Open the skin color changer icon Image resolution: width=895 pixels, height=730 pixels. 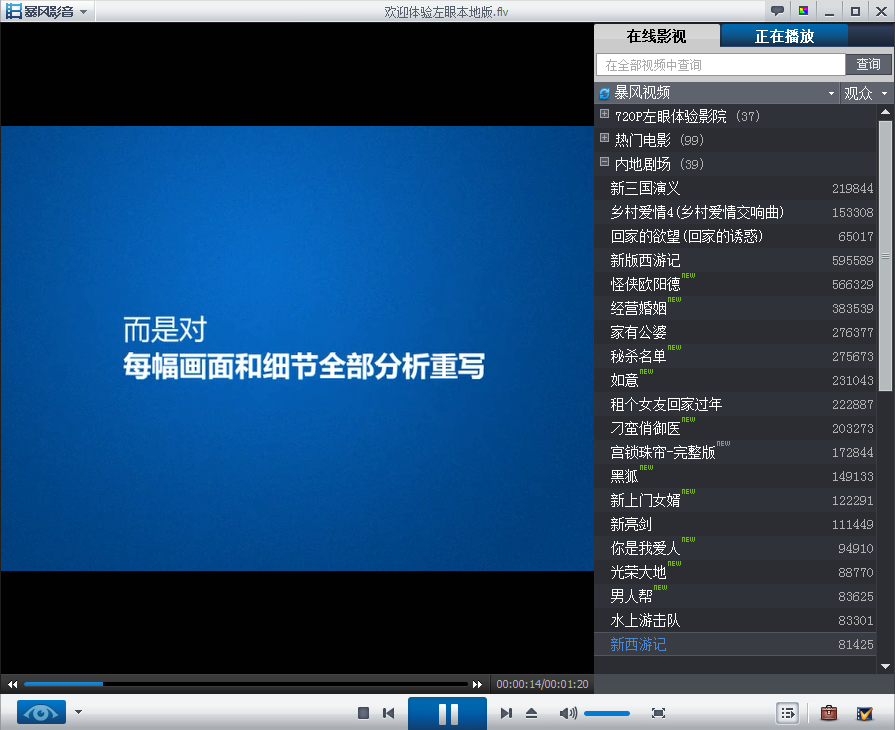(803, 11)
